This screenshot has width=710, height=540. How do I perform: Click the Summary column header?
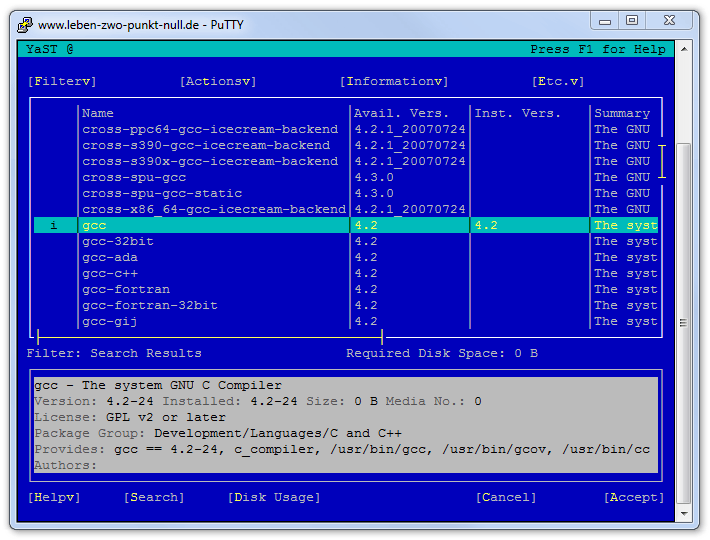point(622,114)
